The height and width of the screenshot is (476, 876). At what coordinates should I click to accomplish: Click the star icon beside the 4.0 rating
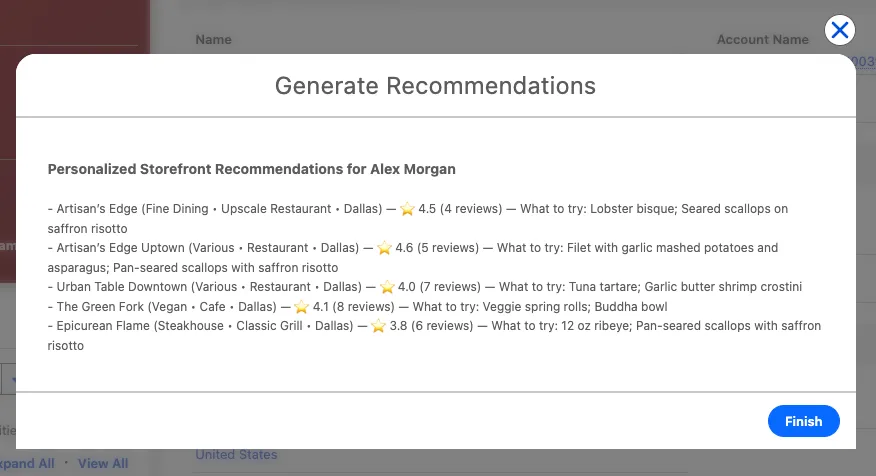click(x=386, y=287)
